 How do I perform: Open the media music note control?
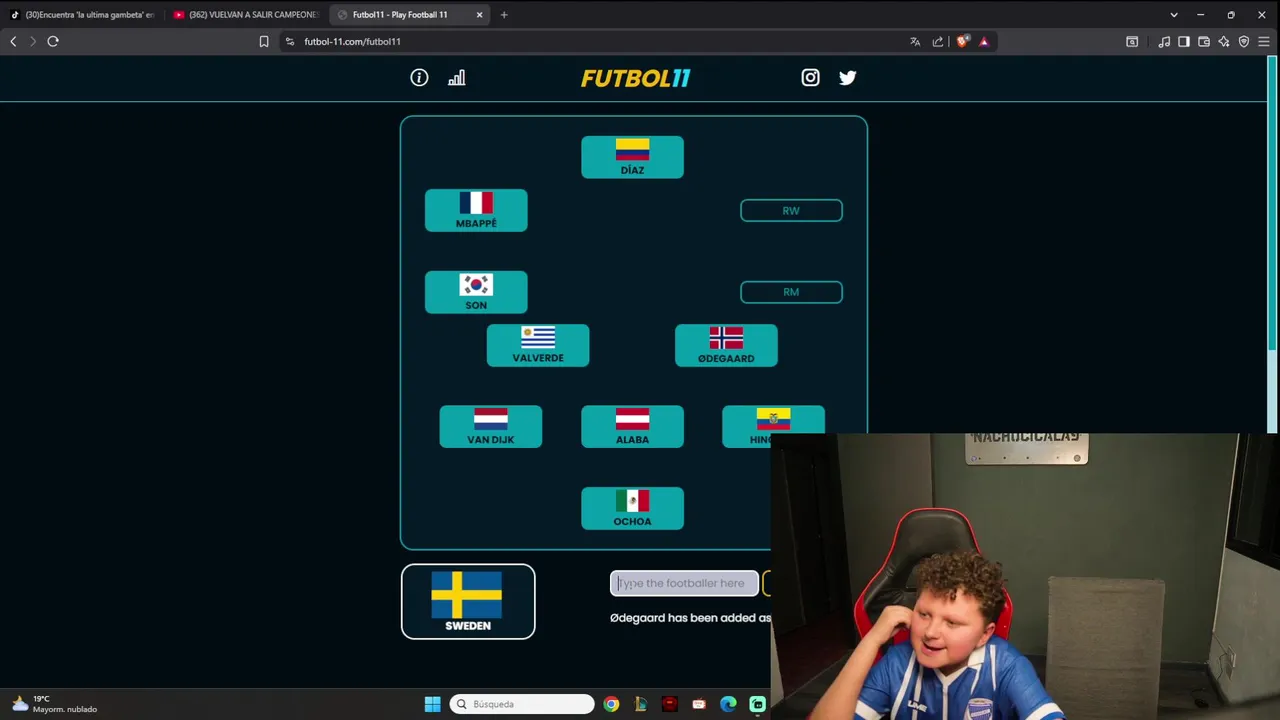click(1164, 41)
